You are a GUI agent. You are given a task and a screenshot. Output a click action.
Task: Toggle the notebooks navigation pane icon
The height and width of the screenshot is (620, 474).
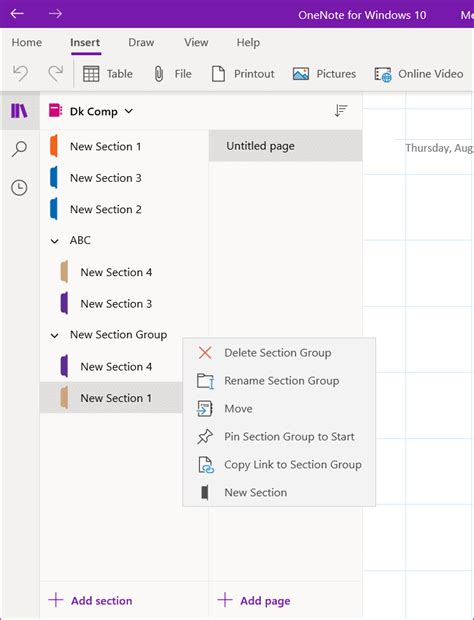(19, 111)
